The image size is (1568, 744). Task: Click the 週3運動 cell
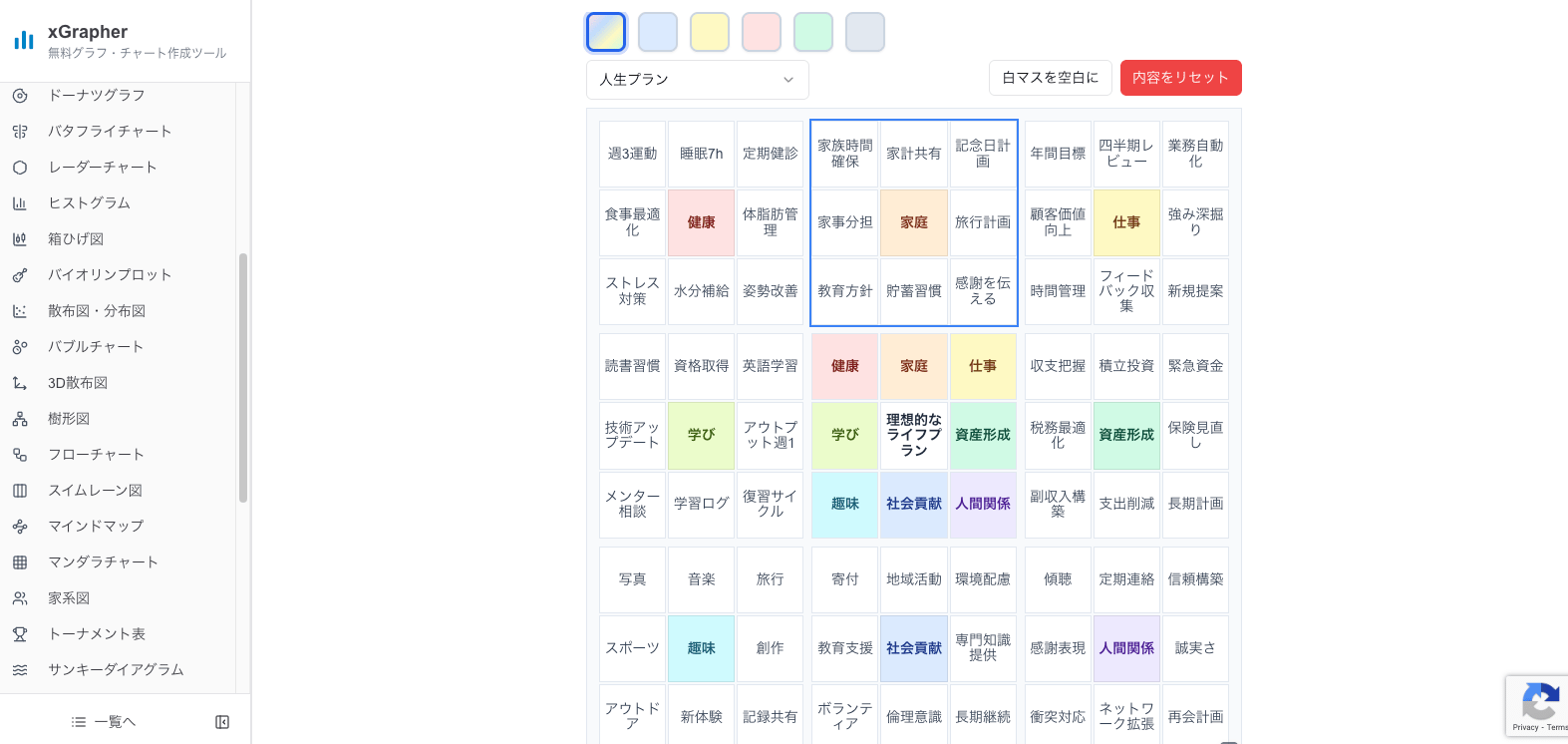click(633, 154)
